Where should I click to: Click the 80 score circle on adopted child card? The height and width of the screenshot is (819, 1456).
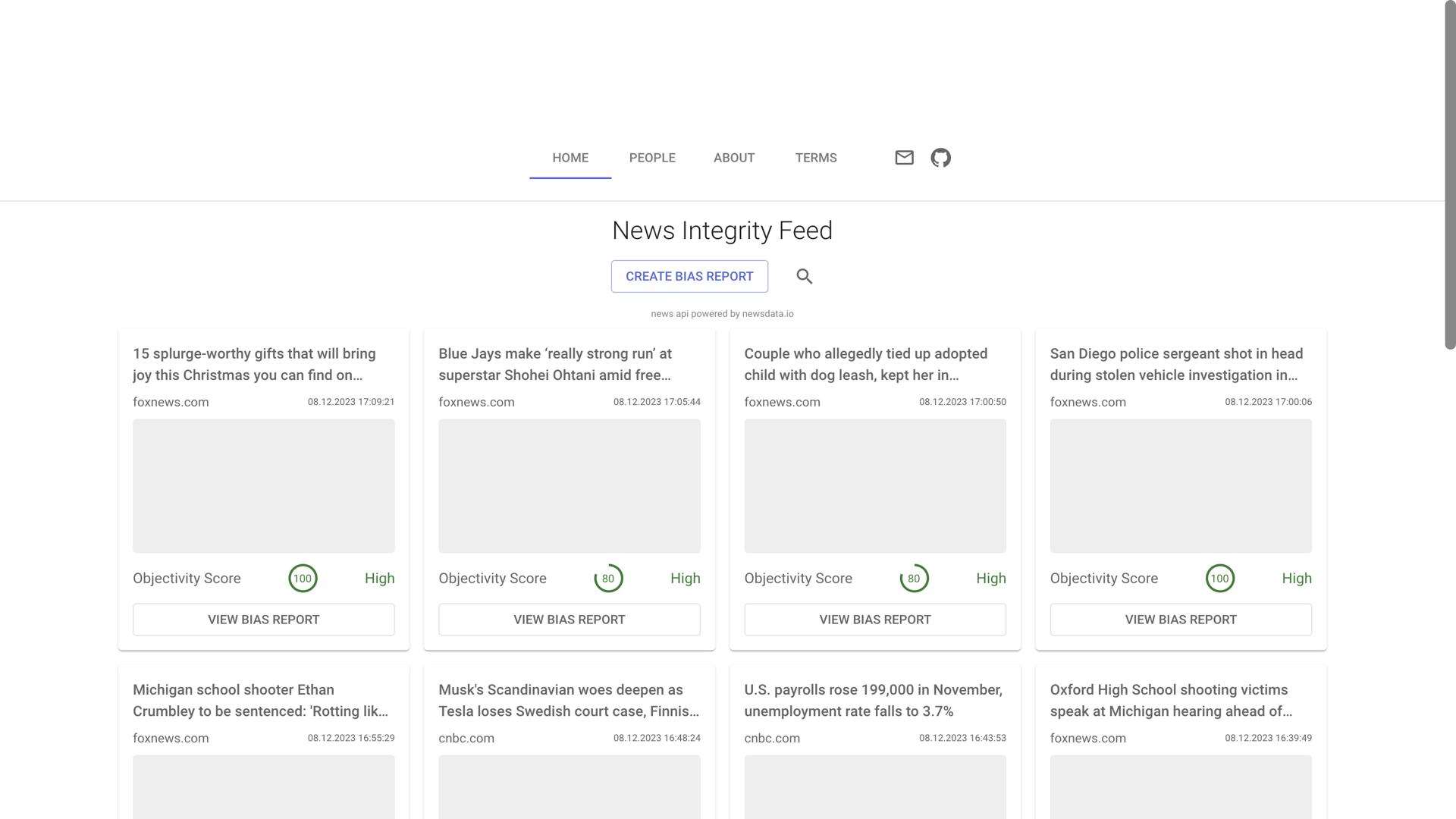pyautogui.click(x=914, y=579)
